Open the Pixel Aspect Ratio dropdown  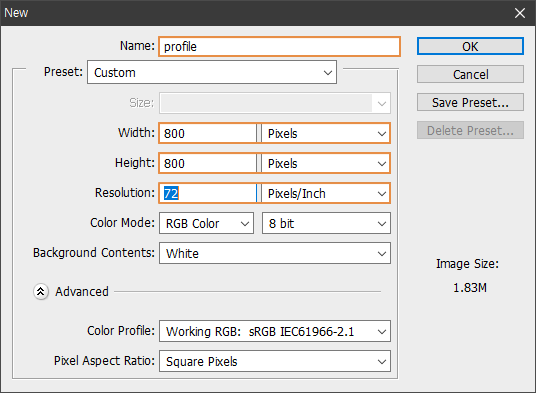[x=275, y=361]
